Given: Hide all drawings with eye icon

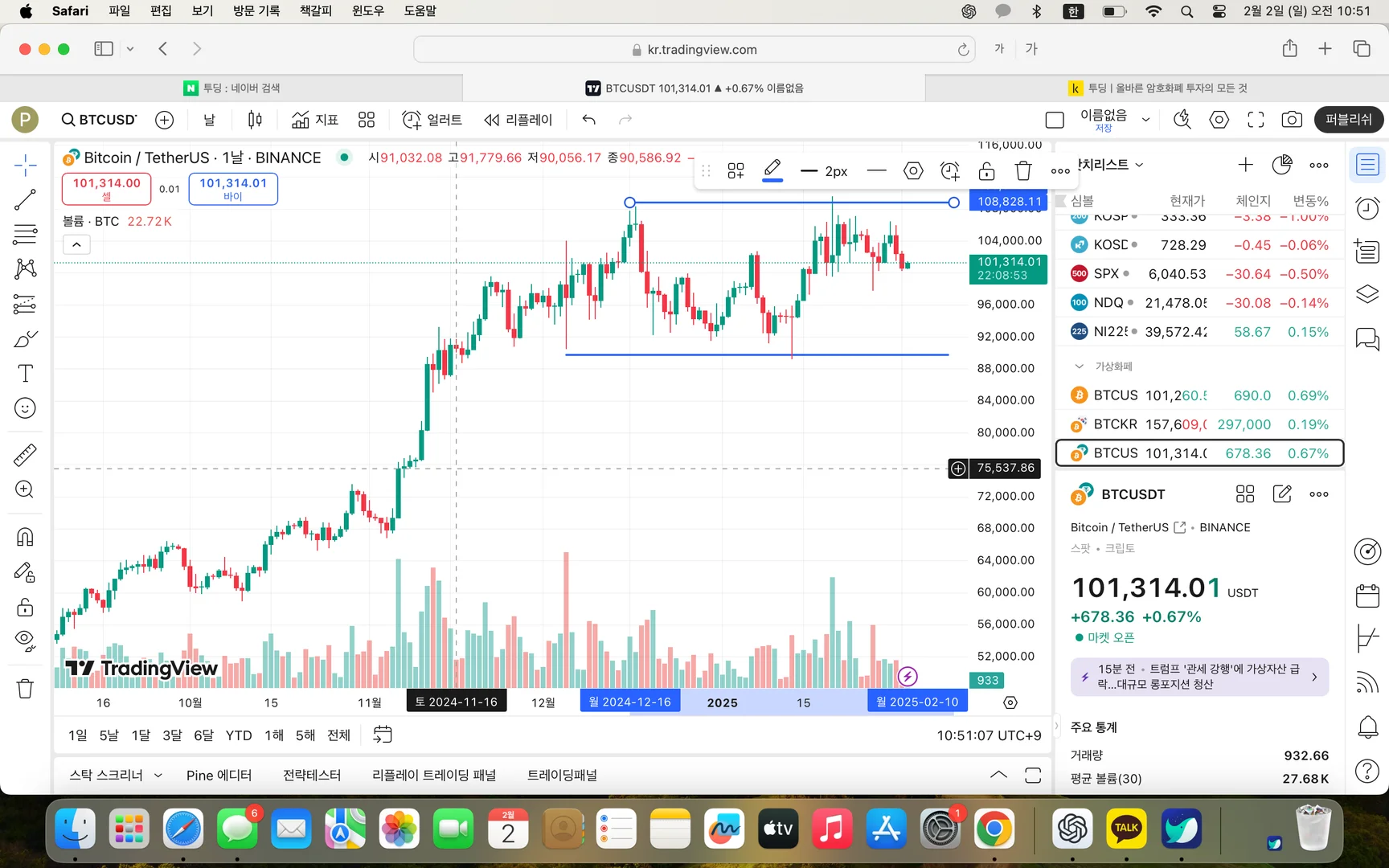Looking at the screenshot, I should pos(25,641).
